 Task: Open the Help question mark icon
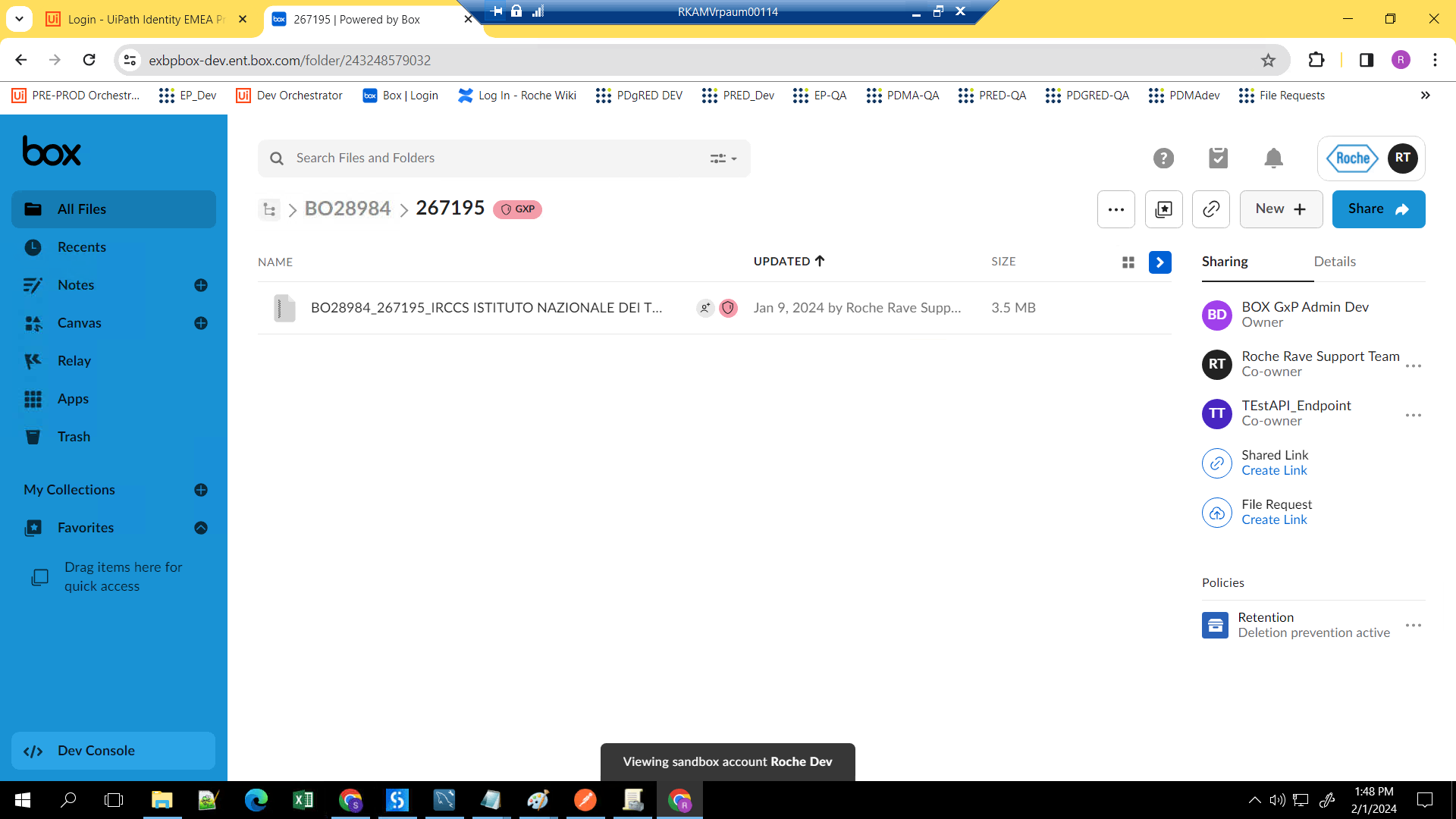coord(1163,158)
